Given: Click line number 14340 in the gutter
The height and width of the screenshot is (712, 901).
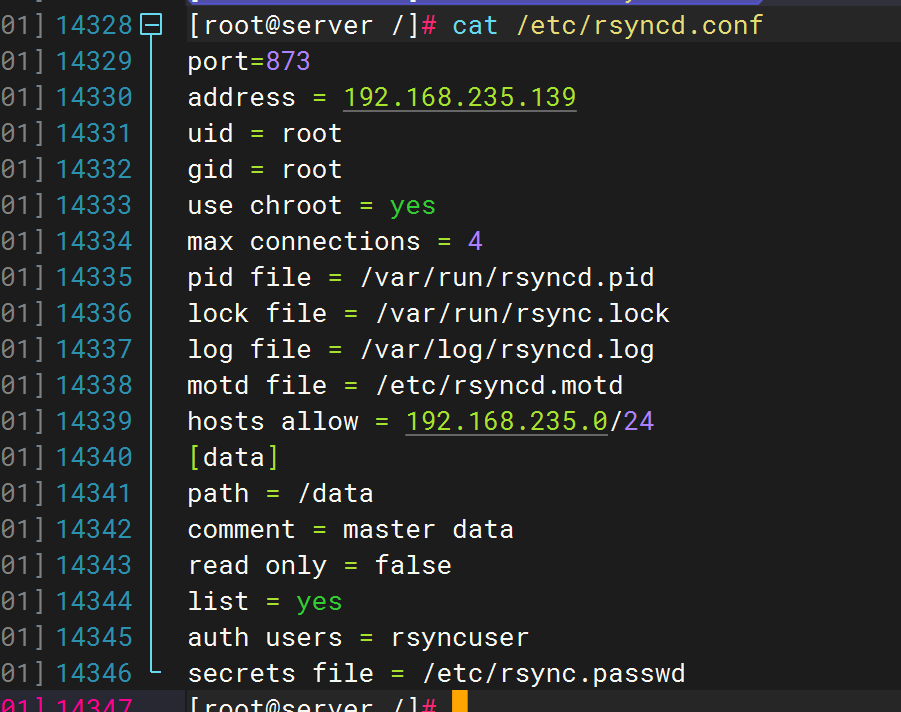Looking at the screenshot, I should (x=94, y=457).
